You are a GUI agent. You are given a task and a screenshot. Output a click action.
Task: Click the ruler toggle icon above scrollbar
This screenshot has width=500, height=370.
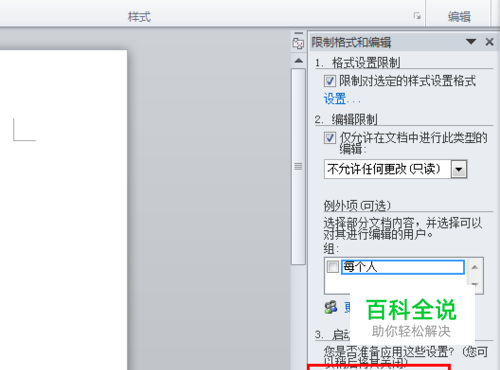[x=298, y=42]
